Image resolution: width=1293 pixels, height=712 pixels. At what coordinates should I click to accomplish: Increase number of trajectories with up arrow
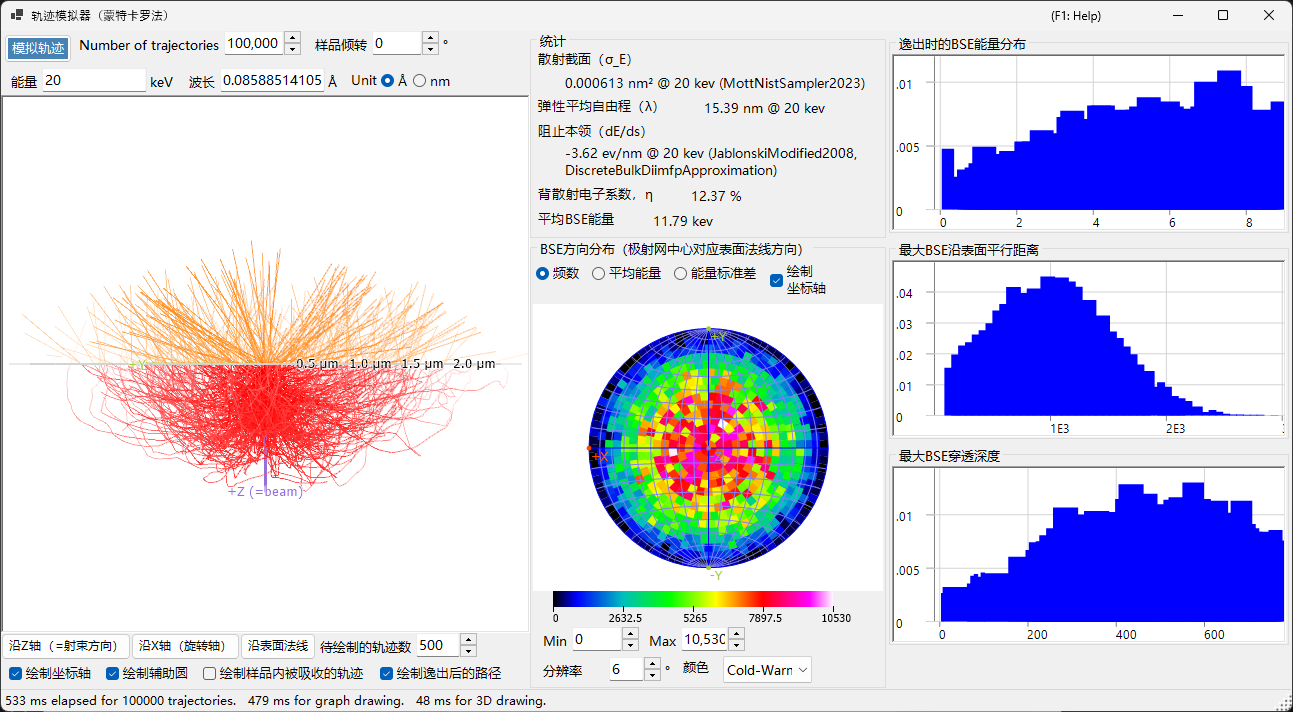(x=292, y=38)
